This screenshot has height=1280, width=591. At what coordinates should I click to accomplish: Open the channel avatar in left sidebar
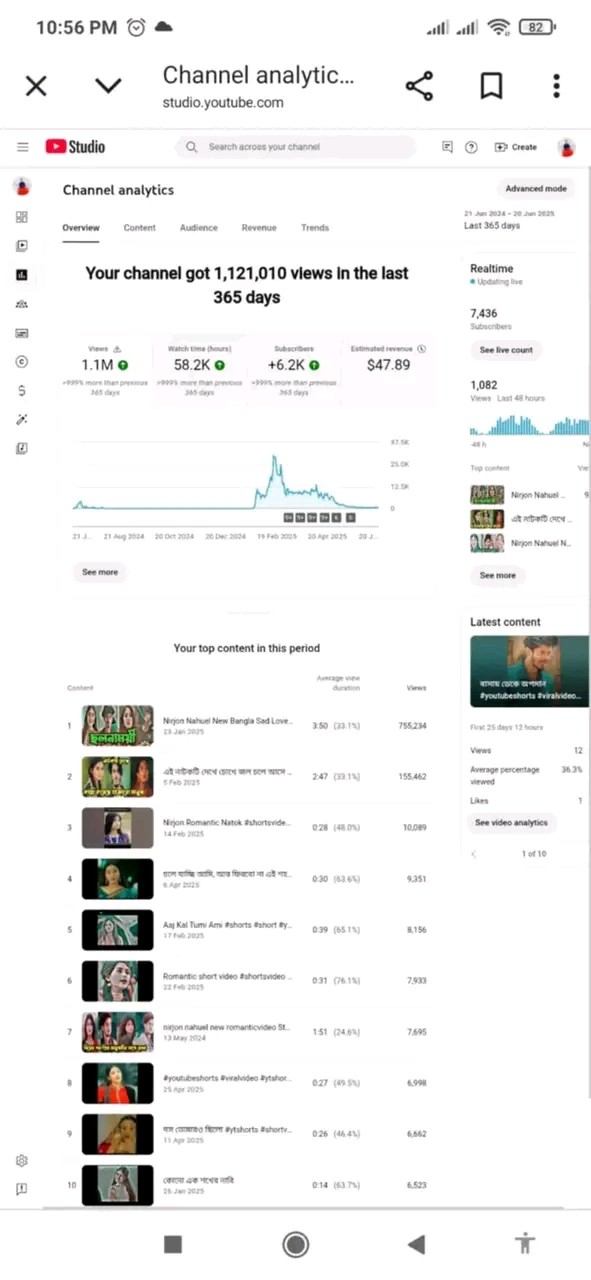[22, 187]
